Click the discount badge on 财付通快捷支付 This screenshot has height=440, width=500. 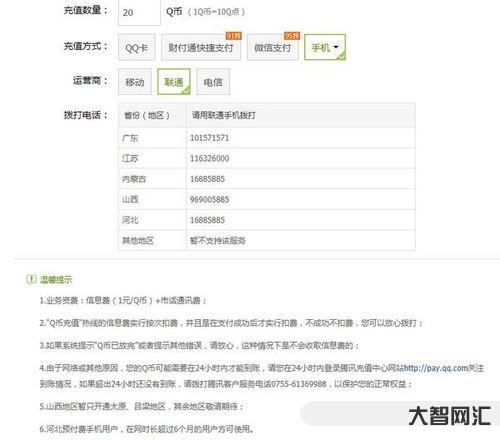(234, 36)
